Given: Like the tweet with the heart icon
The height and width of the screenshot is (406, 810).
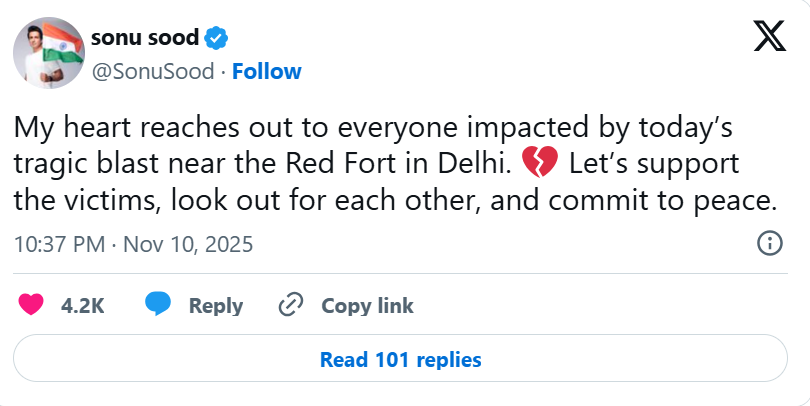Looking at the screenshot, I should 33,305.
